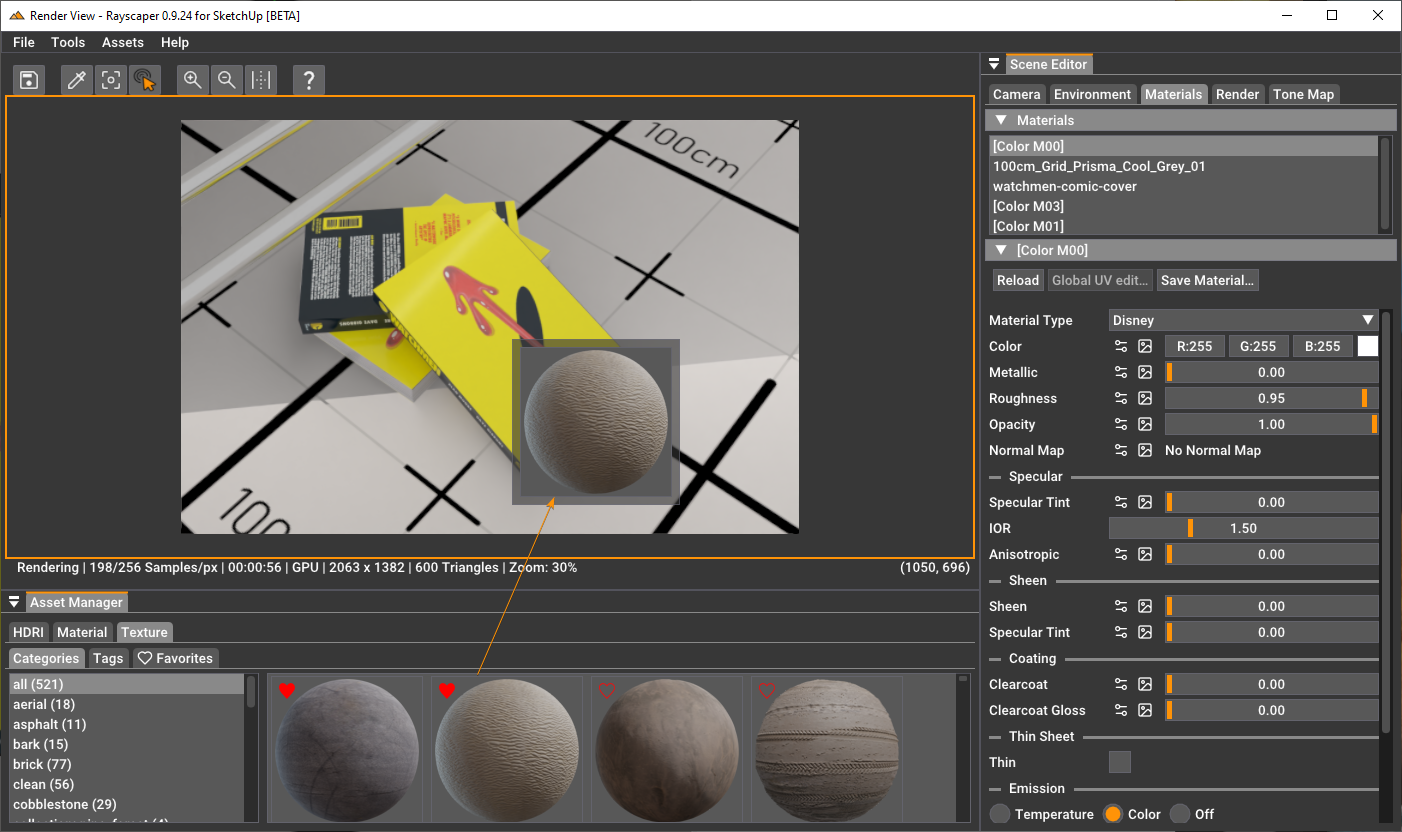Screen dimensions: 1402x832
Task: Click the Normal Map texture image icon
Action: pyautogui.click(x=1145, y=450)
